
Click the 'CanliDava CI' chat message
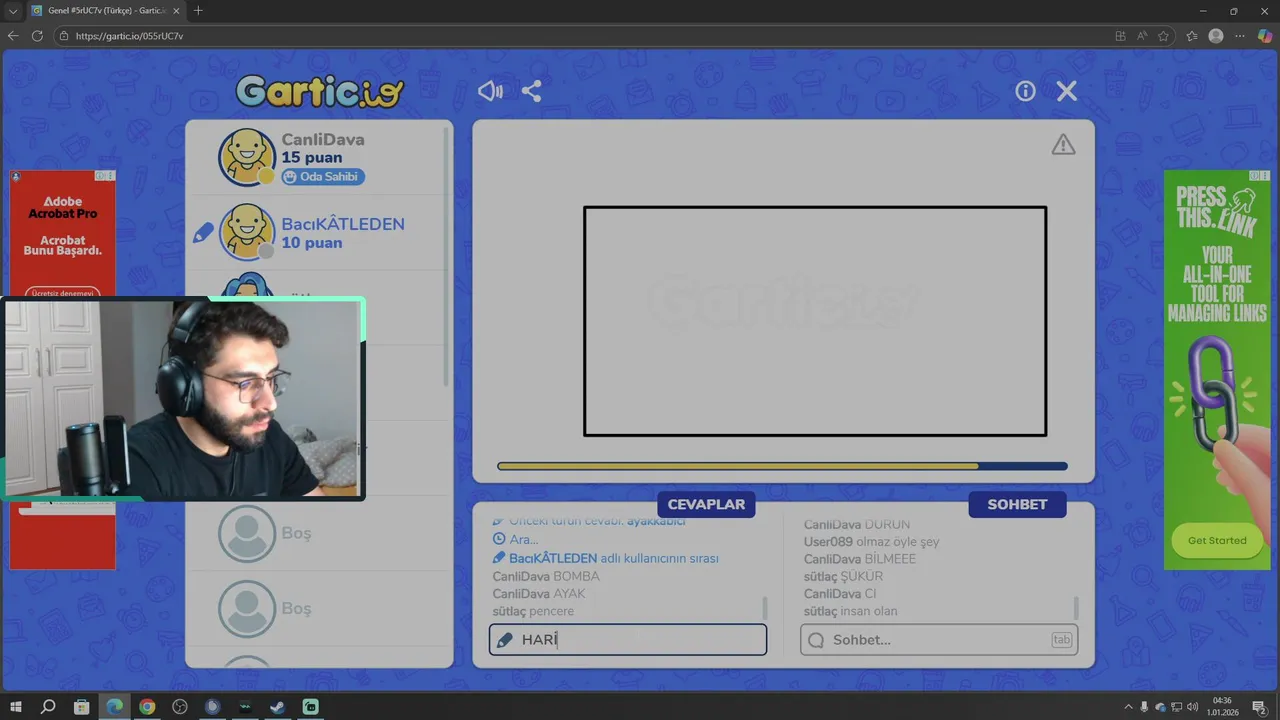click(x=839, y=594)
